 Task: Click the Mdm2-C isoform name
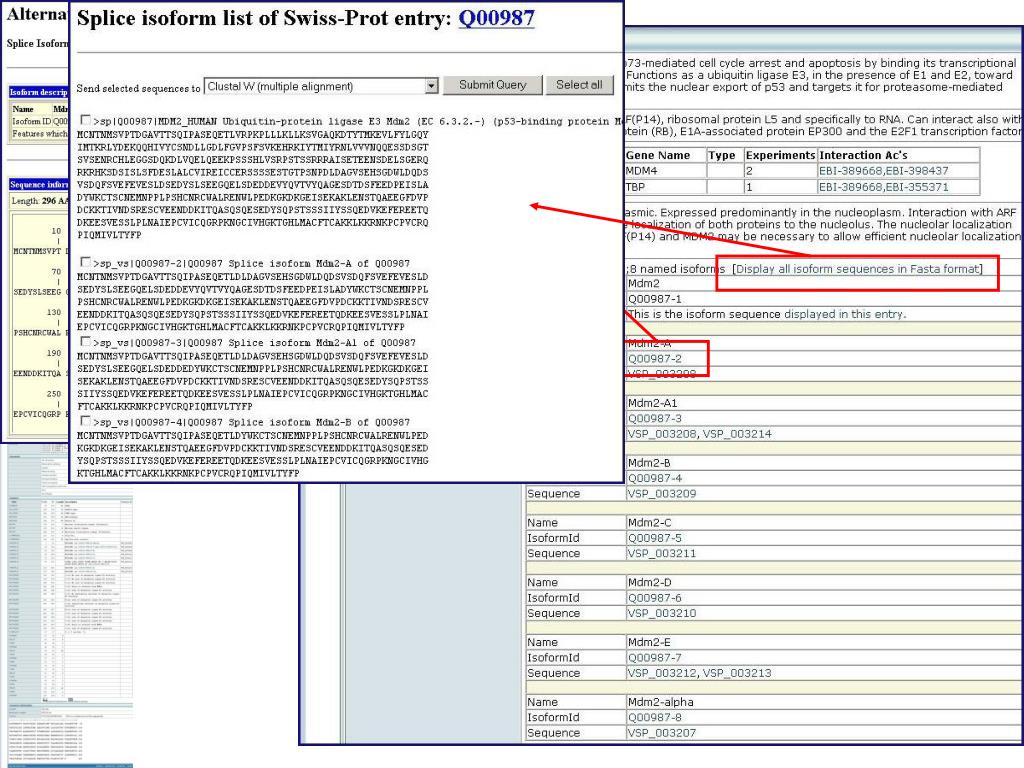[649, 522]
